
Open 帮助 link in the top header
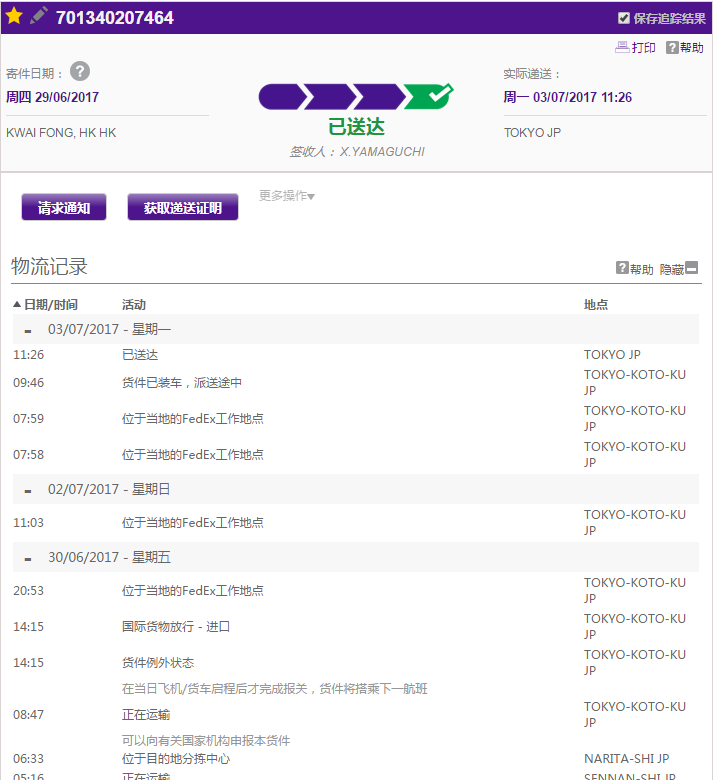(685, 48)
